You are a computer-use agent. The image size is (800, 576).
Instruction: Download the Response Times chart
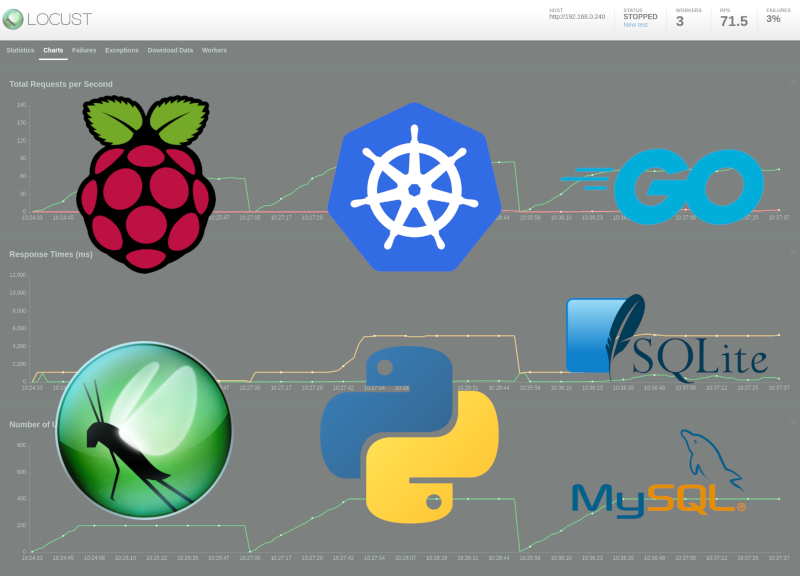pyautogui.click(x=791, y=248)
